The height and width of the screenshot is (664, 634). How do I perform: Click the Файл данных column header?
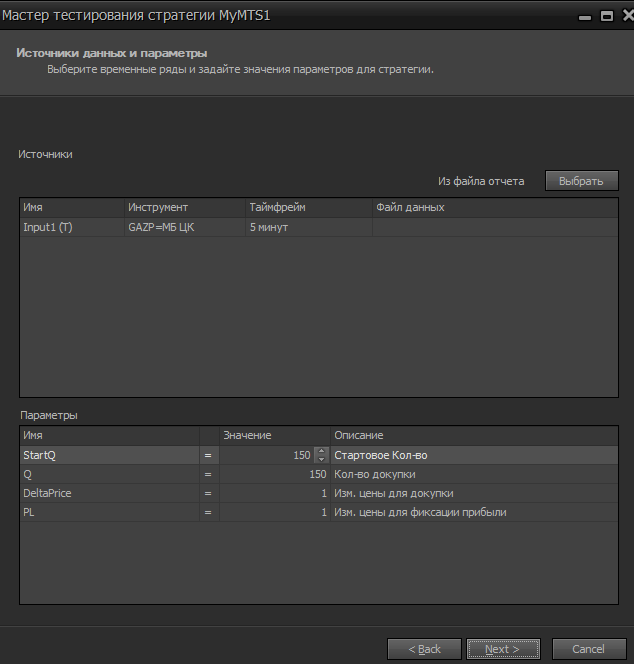pos(495,208)
